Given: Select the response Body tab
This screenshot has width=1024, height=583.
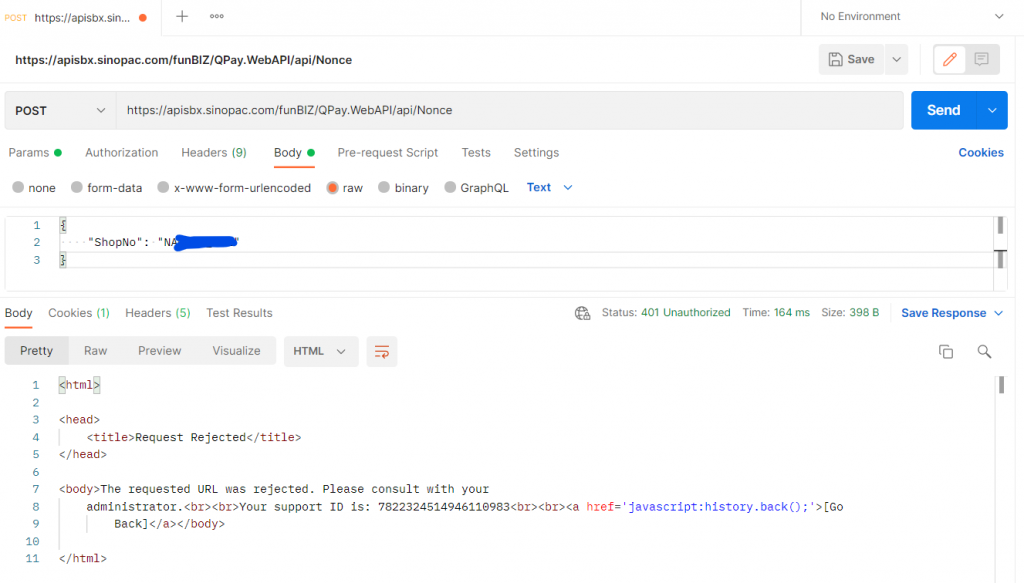Looking at the screenshot, I should click(x=18, y=313).
